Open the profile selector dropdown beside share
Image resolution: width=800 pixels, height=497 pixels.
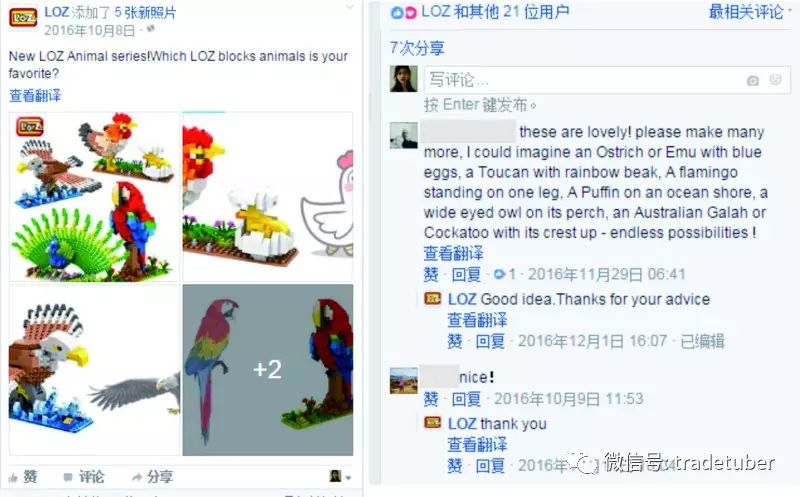click(x=340, y=477)
